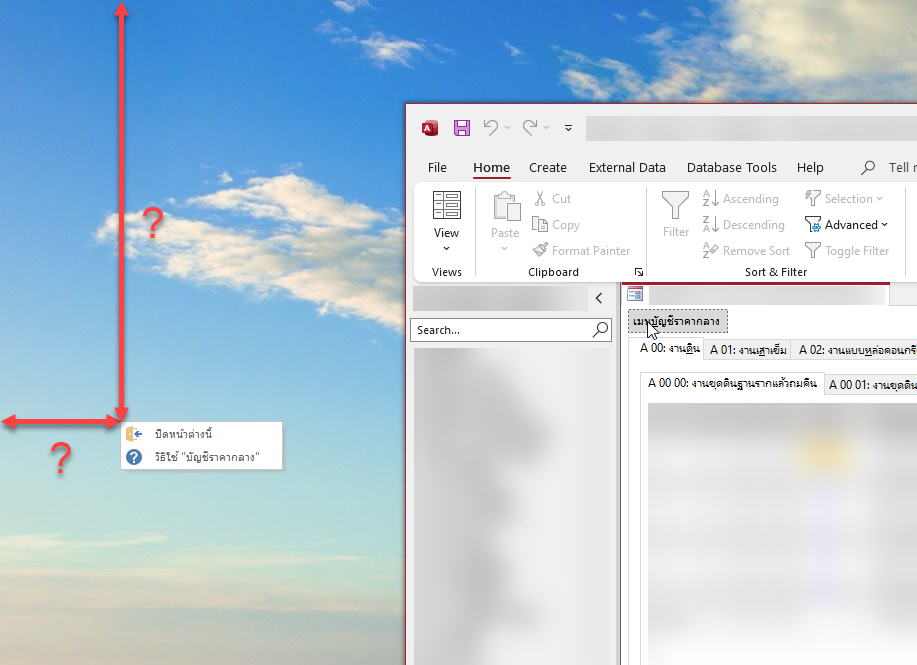Open the Clipboard dialog launcher
The image size is (917, 665).
[x=639, y=272]
